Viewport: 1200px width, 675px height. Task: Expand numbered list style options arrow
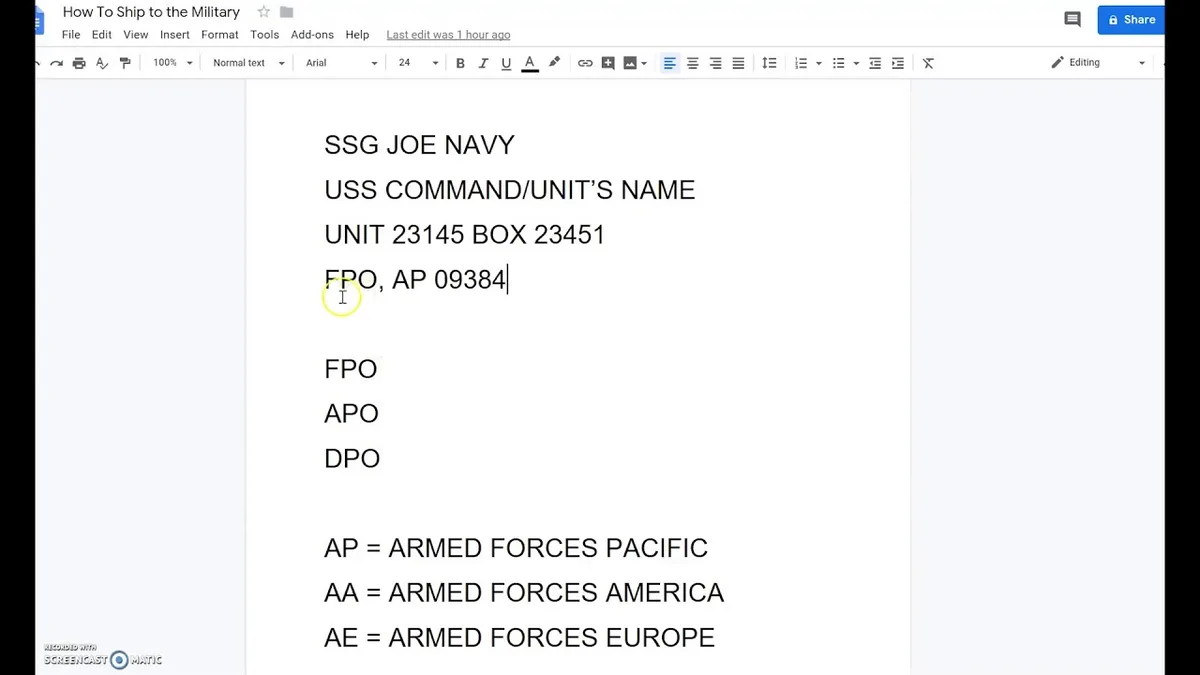pyautogui.click(x=819, y=63)
